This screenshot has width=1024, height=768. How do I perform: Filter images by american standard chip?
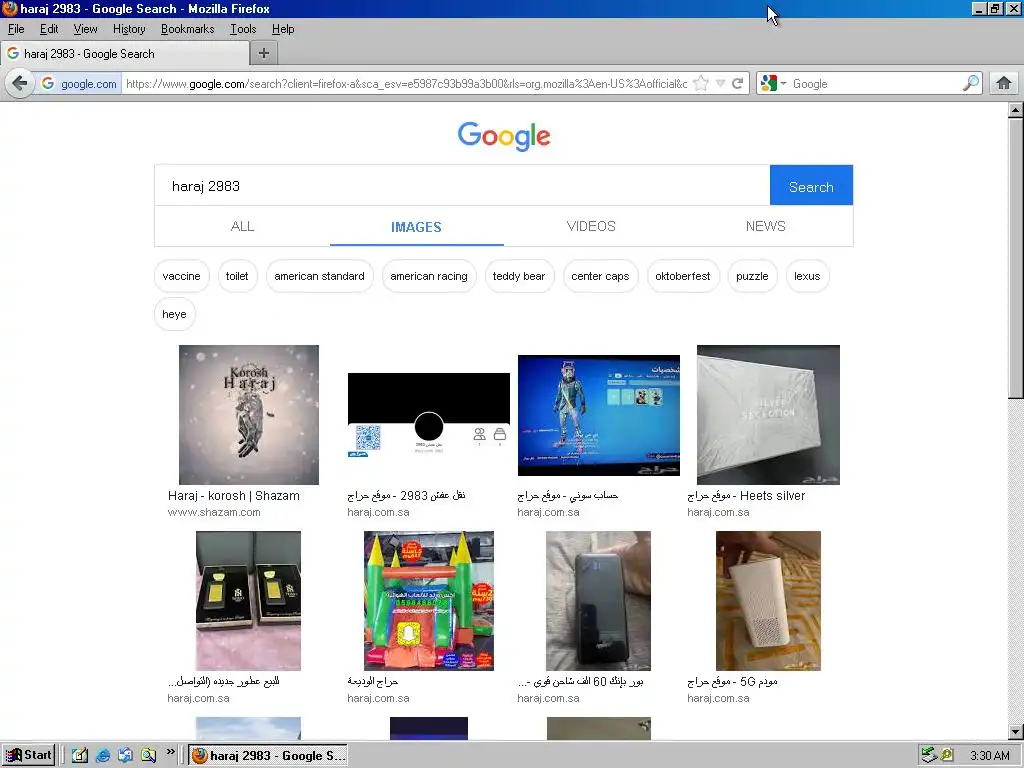tap(319, 276)
